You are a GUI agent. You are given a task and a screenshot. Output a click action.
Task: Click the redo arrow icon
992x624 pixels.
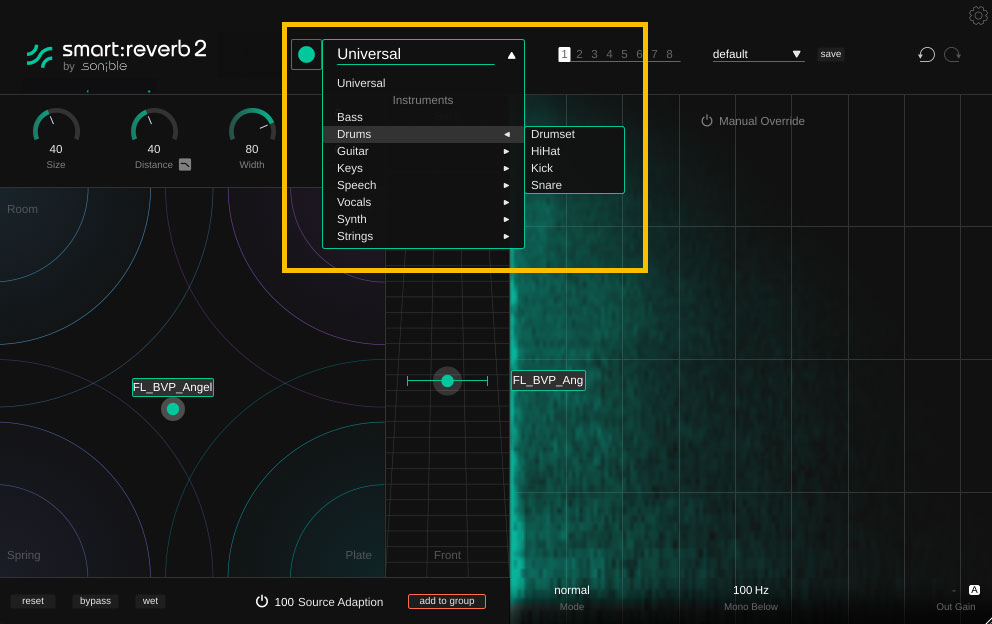tap(953, 54)
